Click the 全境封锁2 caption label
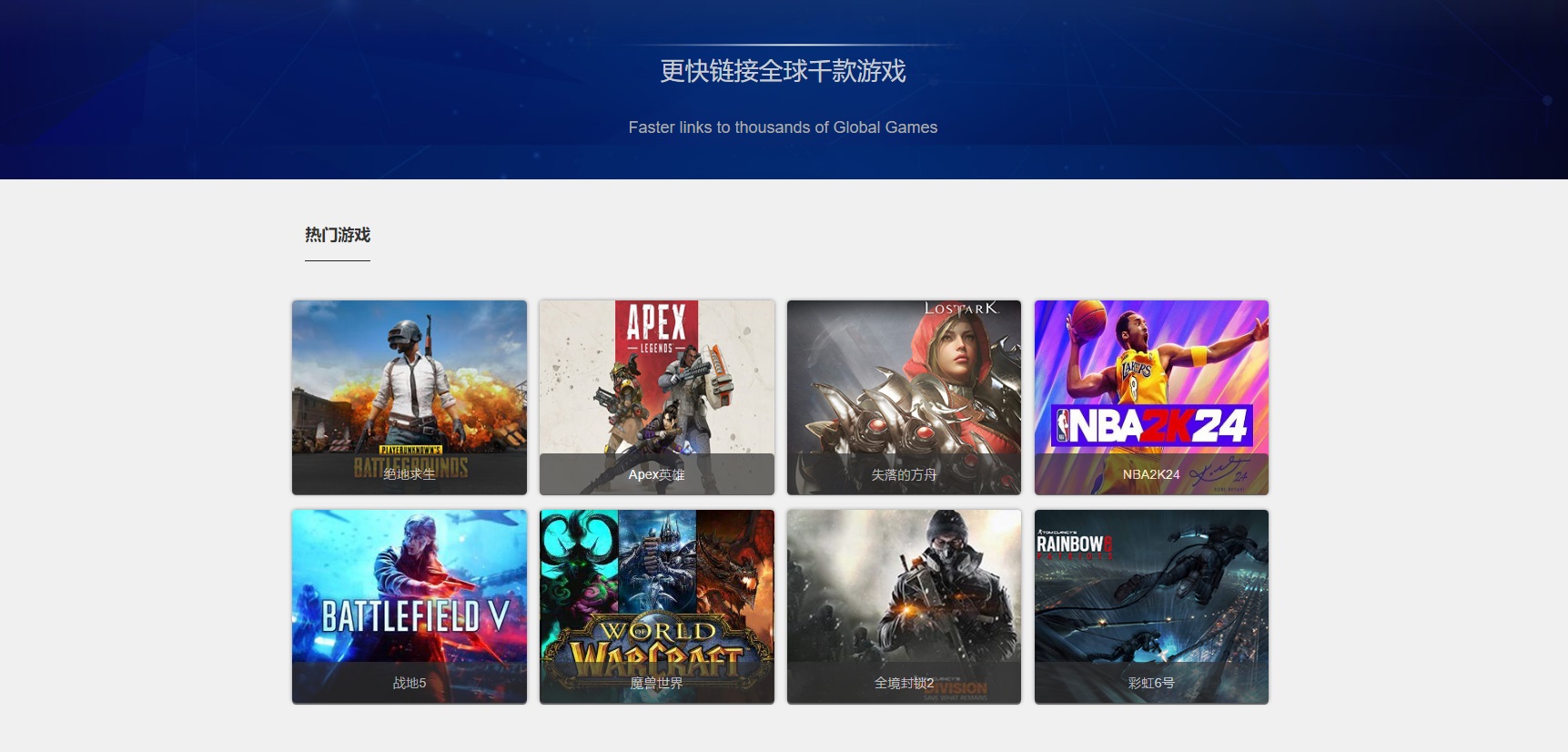 click(904, 683)
